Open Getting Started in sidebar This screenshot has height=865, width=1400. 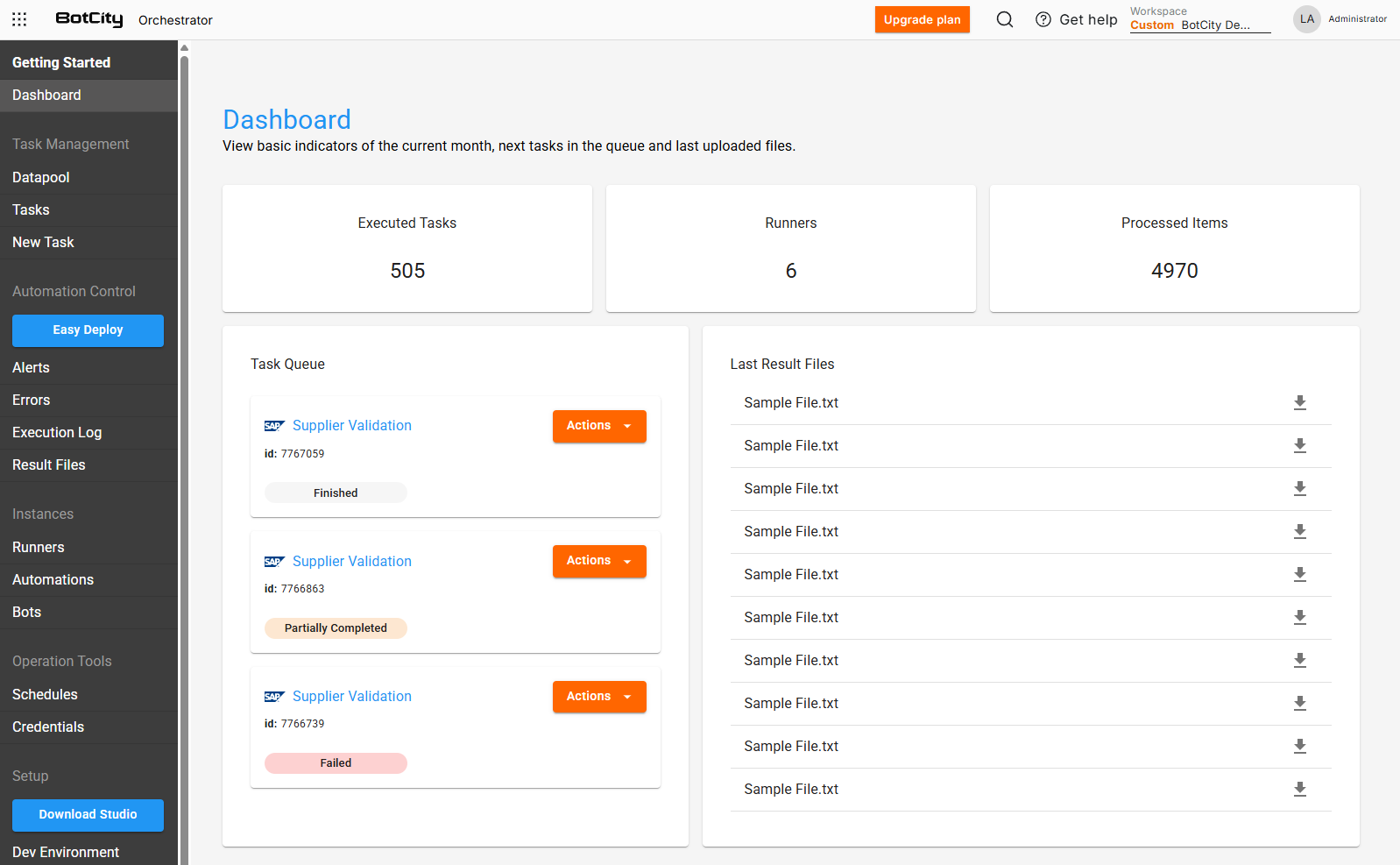click(x=88, y=62)
